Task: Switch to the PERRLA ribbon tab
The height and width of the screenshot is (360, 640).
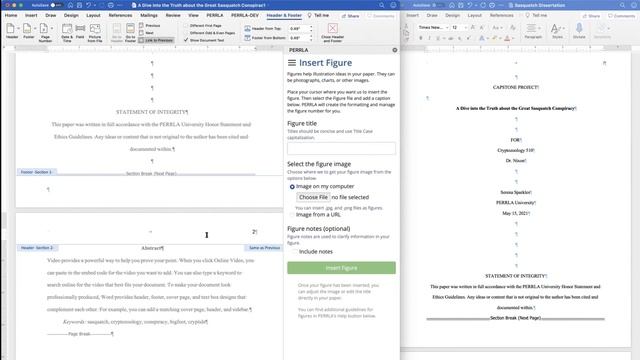Action: click(215, 15)
